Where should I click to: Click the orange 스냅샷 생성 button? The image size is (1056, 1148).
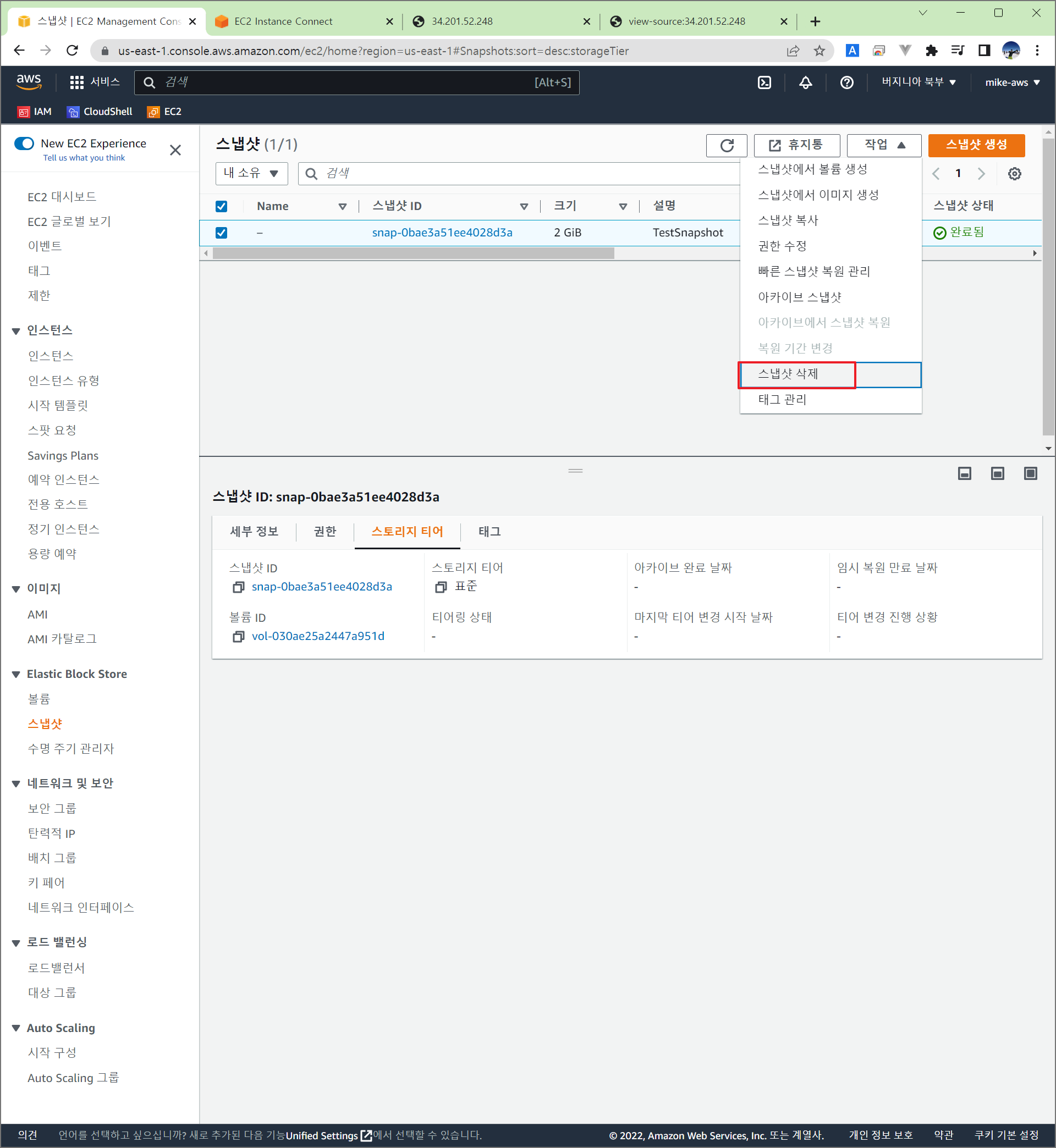[976, 145]
